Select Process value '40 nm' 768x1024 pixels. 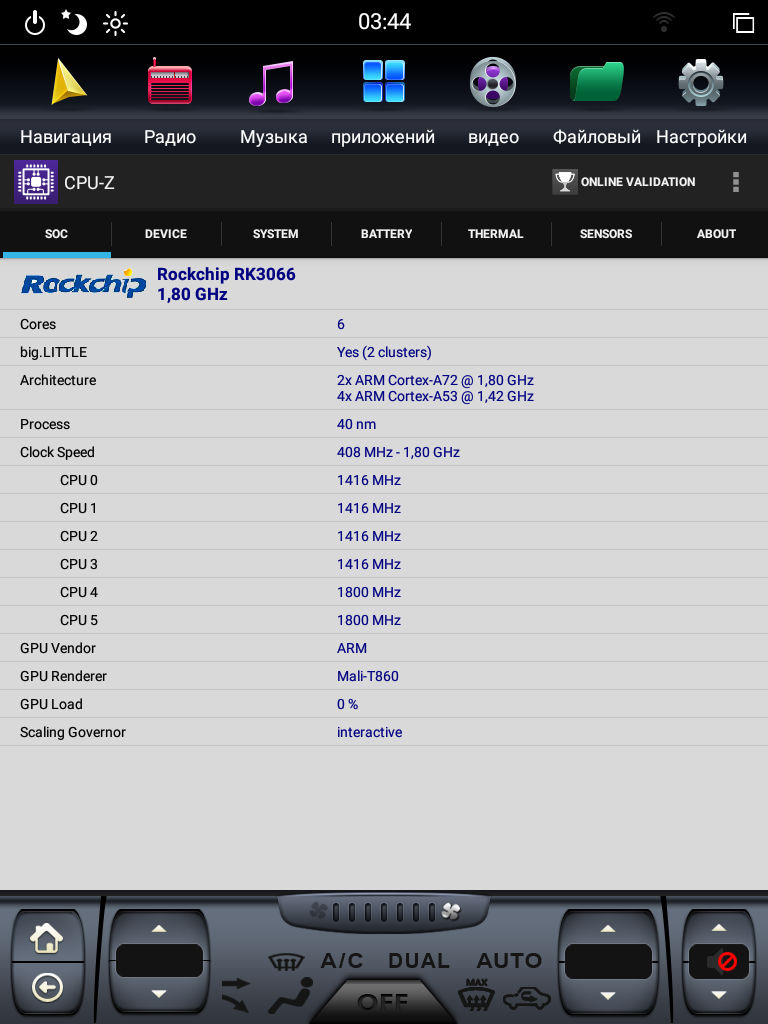tap(357, 424)
